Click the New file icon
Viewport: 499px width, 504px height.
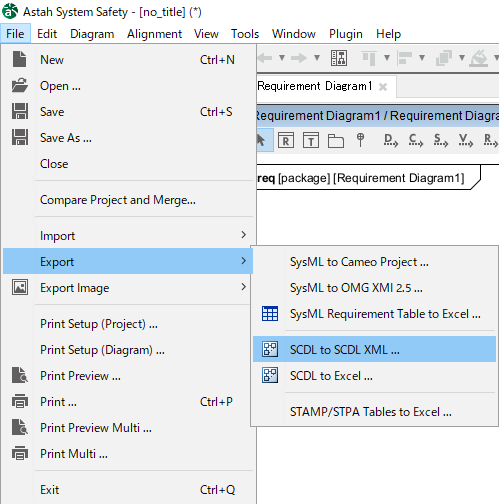tap(19, 60)
